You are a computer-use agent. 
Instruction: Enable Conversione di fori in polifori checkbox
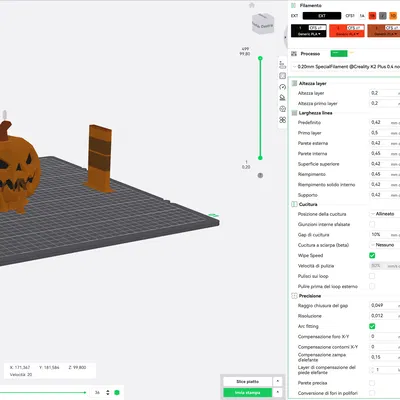372,393
